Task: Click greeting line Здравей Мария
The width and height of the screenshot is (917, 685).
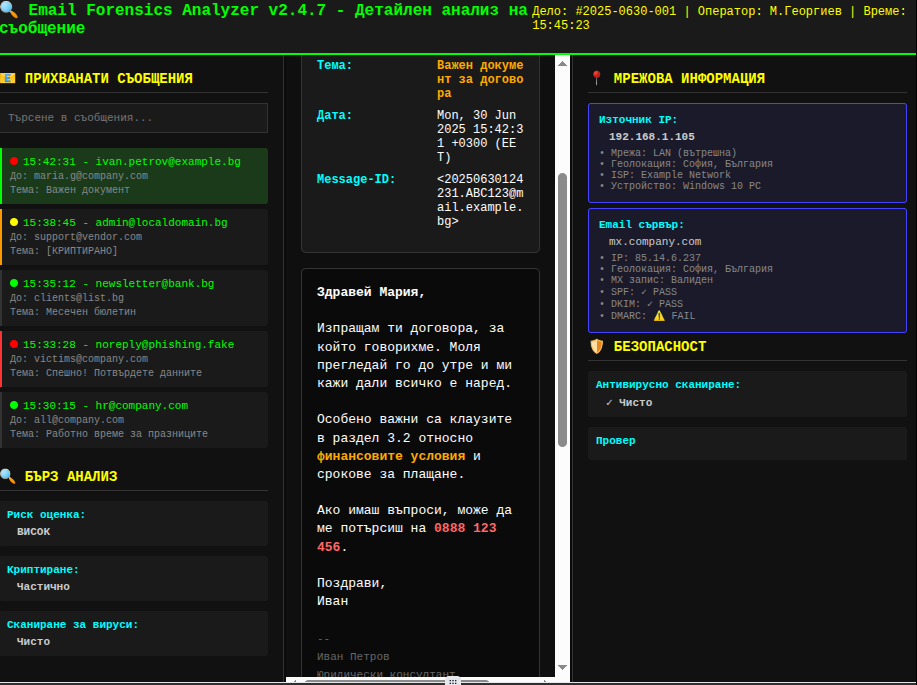Action: [371, 292]
